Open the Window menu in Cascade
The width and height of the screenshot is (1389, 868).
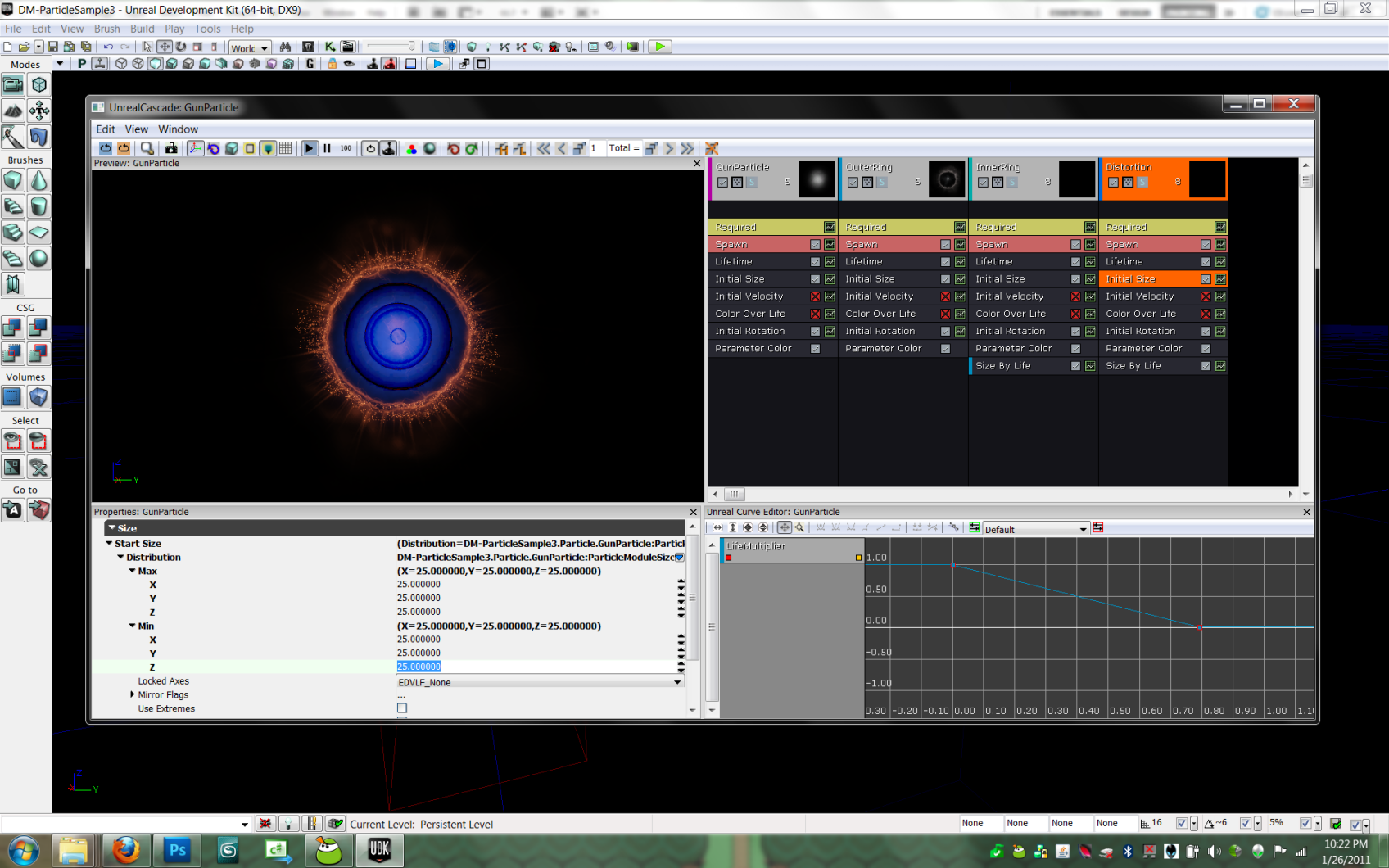click(178, 129)
